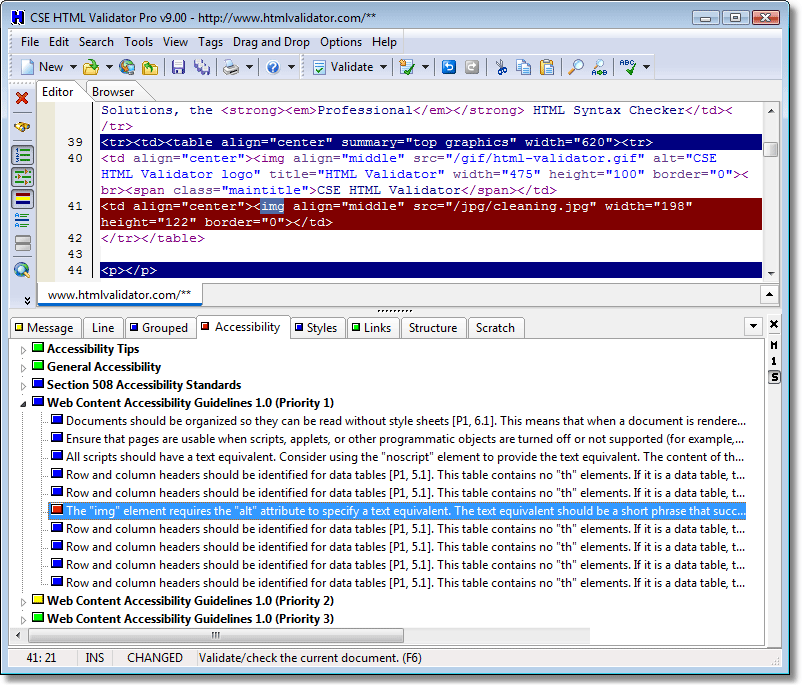
Task: Open the Tags menu
Action: [x=210, y=42]
